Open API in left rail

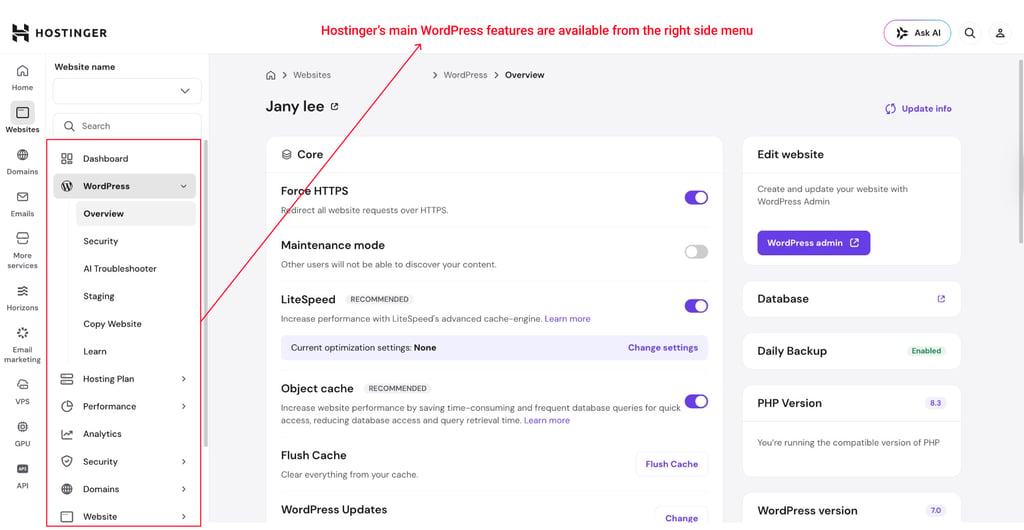point(22,475)
